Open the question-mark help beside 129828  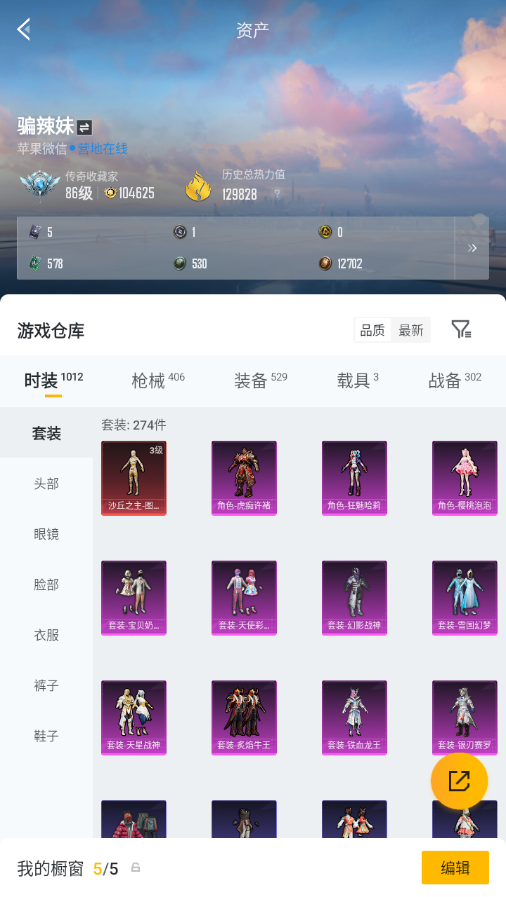click(x=277, y=195)
